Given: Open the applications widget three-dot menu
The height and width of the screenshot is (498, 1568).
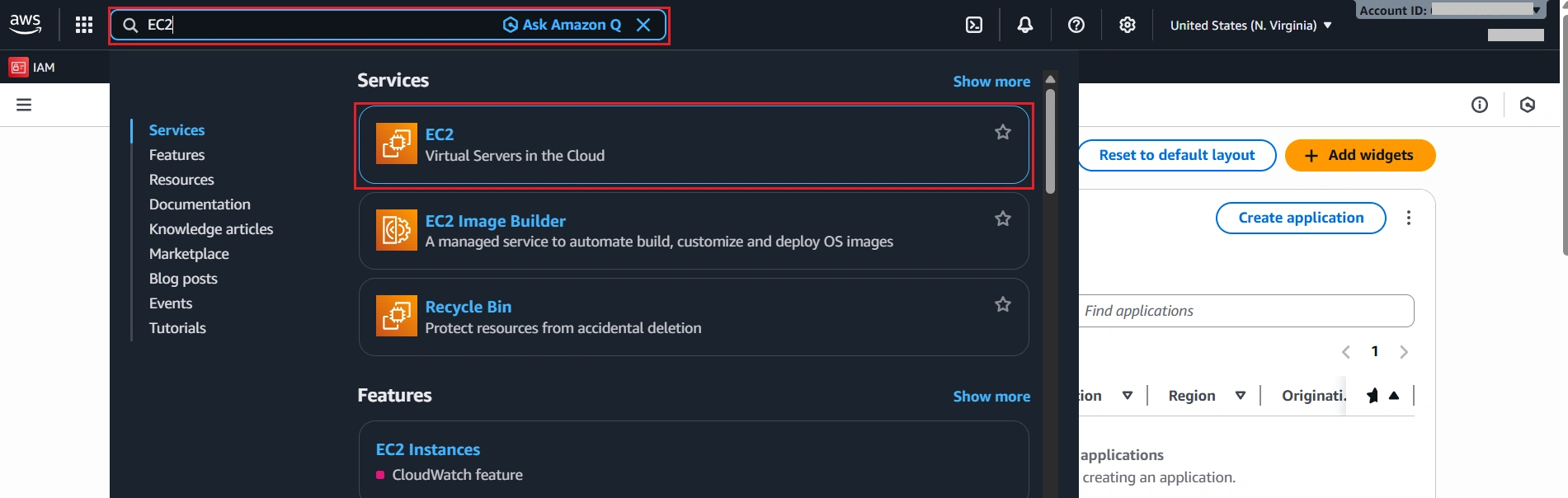Looking at the screenshot, I should (x=1409, y=218).
